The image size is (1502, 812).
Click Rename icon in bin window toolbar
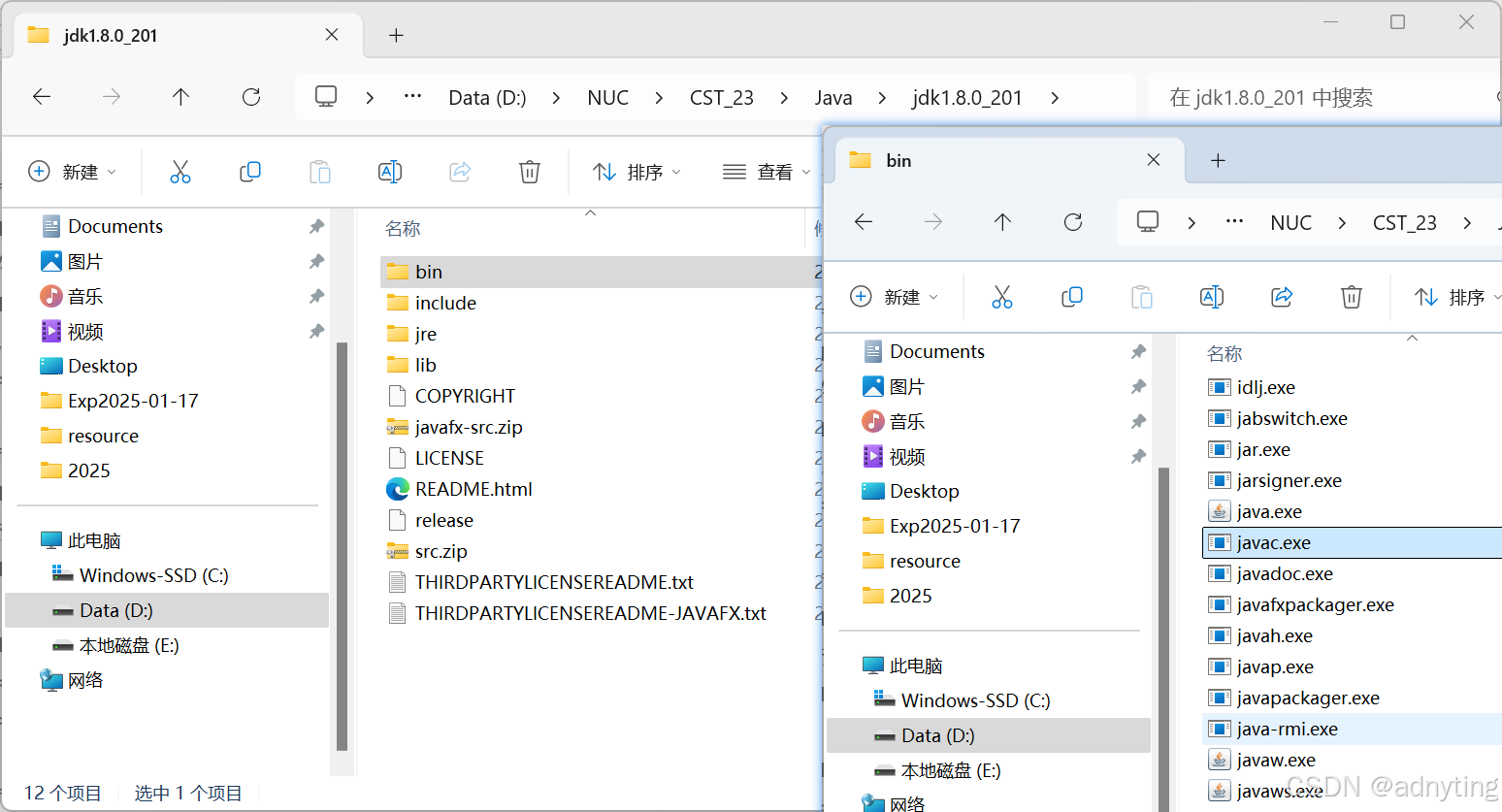click(x=1212, y=297)
